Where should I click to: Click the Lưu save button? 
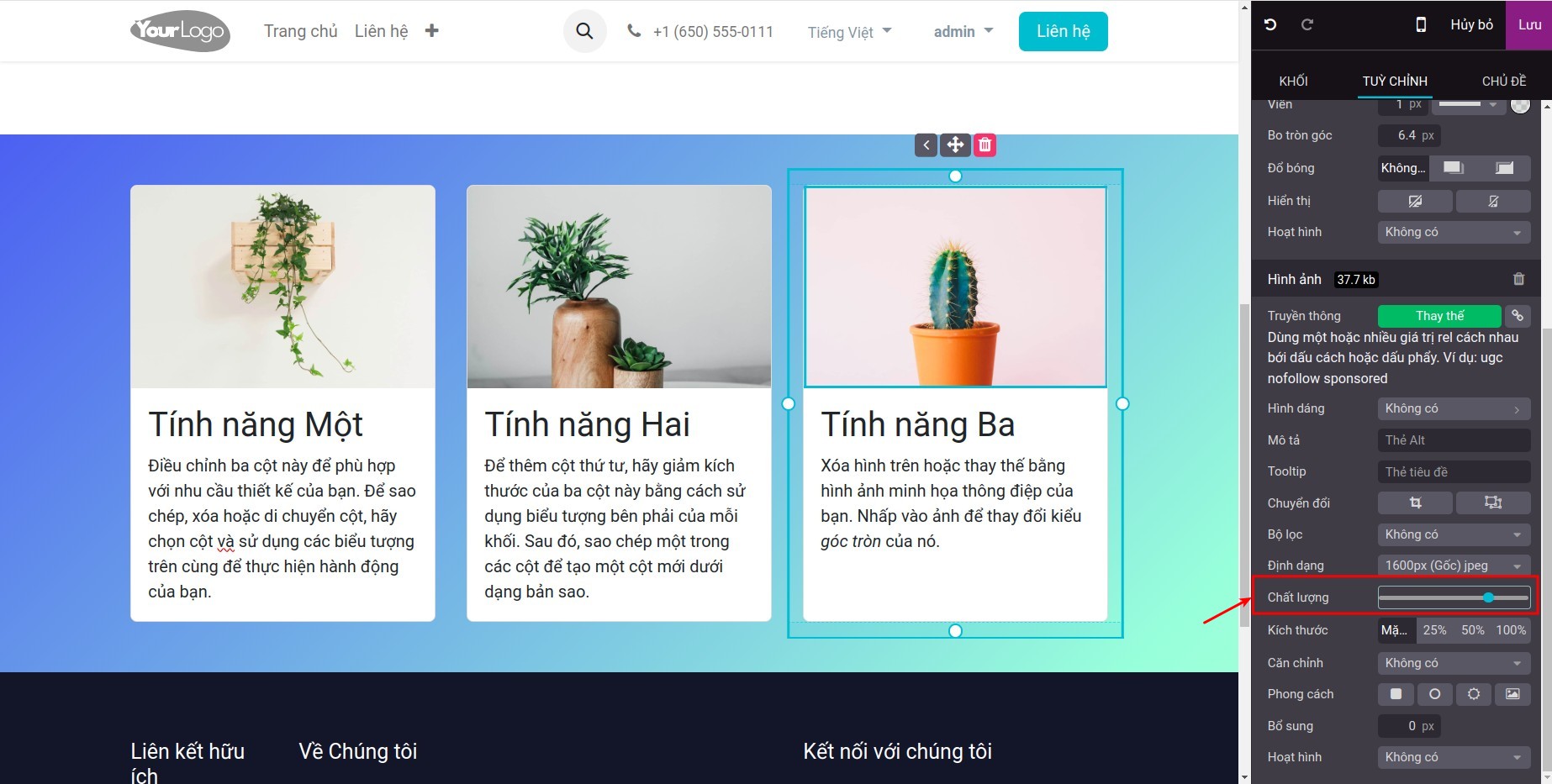1528,25
